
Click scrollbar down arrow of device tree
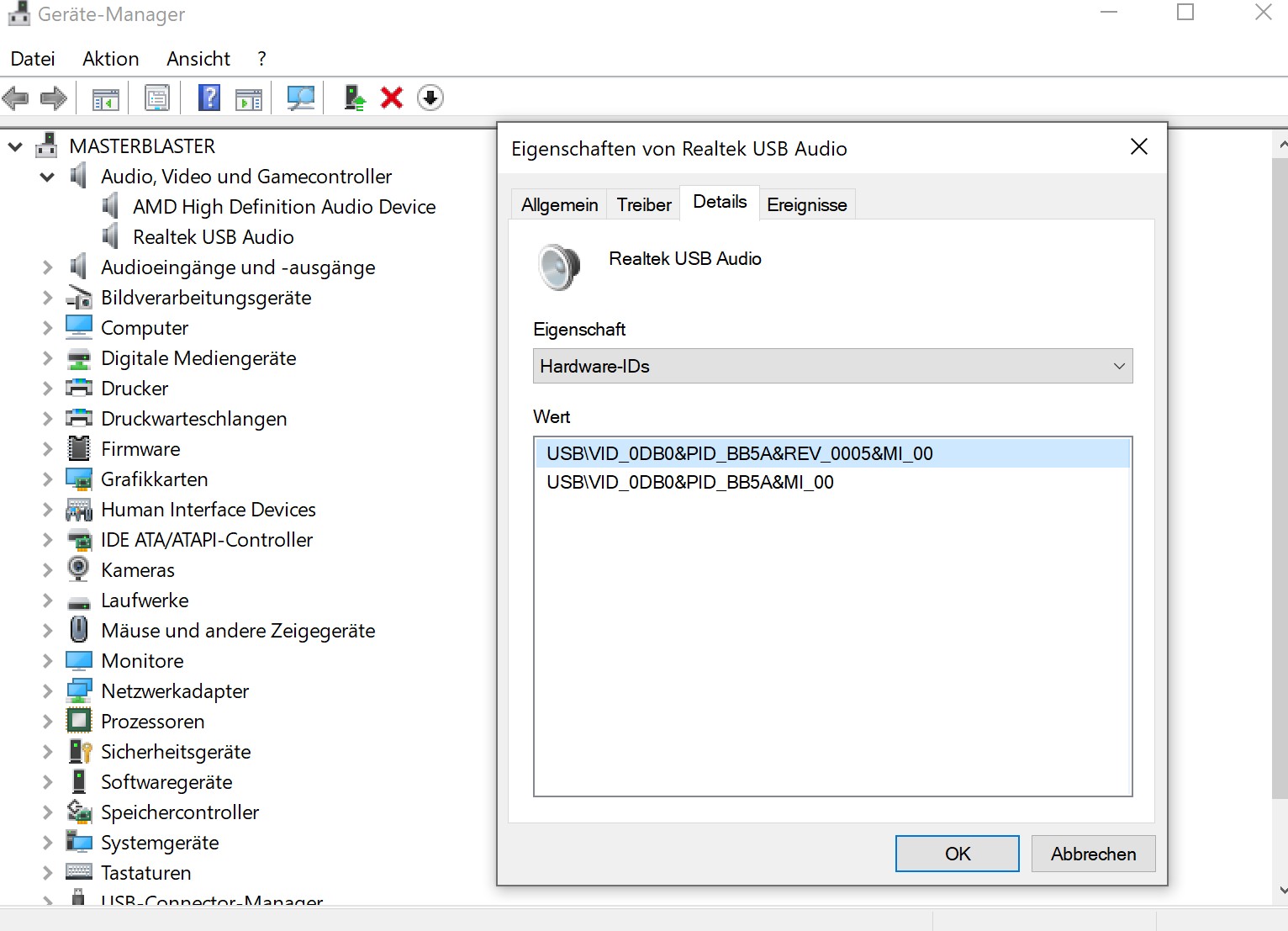(x=1281, y=890)
